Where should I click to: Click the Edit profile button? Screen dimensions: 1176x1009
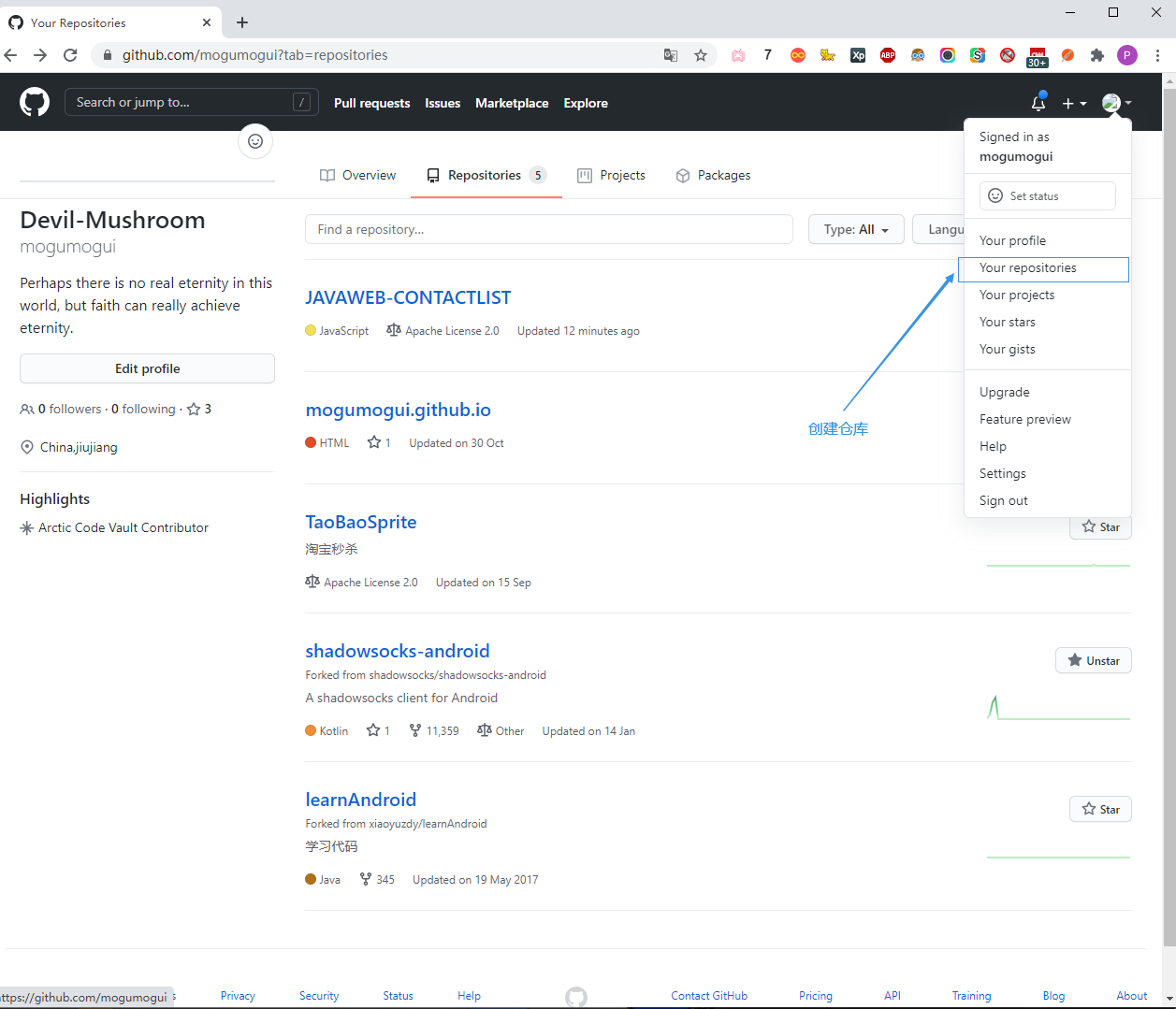147,368
